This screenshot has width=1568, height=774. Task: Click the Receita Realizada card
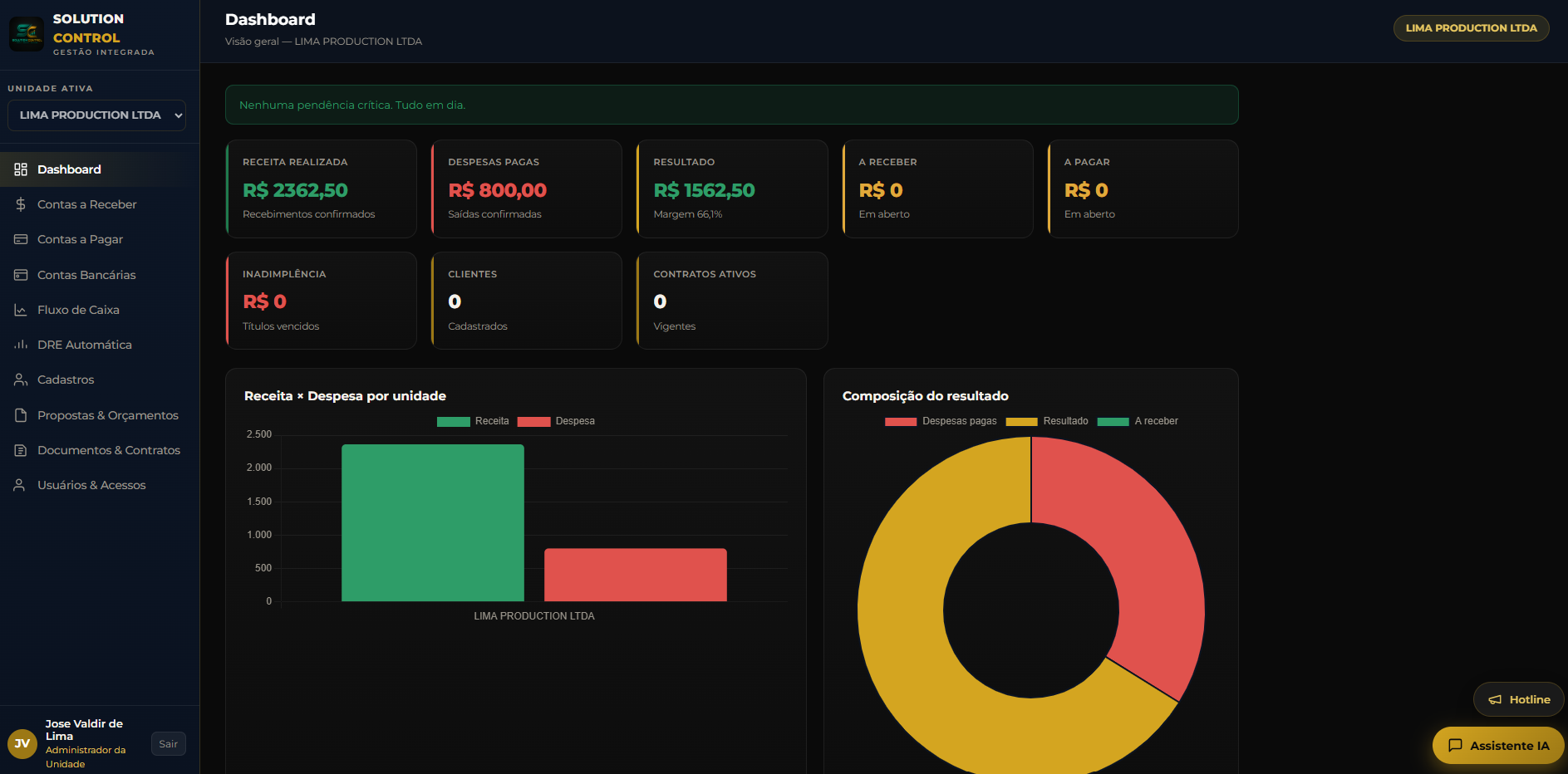click(x=321, y=189)
